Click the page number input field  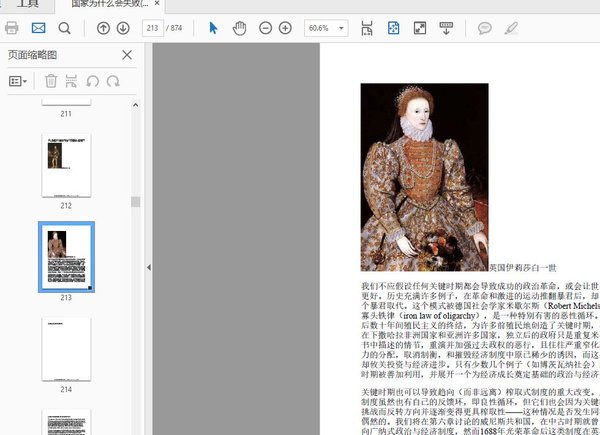(x=154, y=28)
